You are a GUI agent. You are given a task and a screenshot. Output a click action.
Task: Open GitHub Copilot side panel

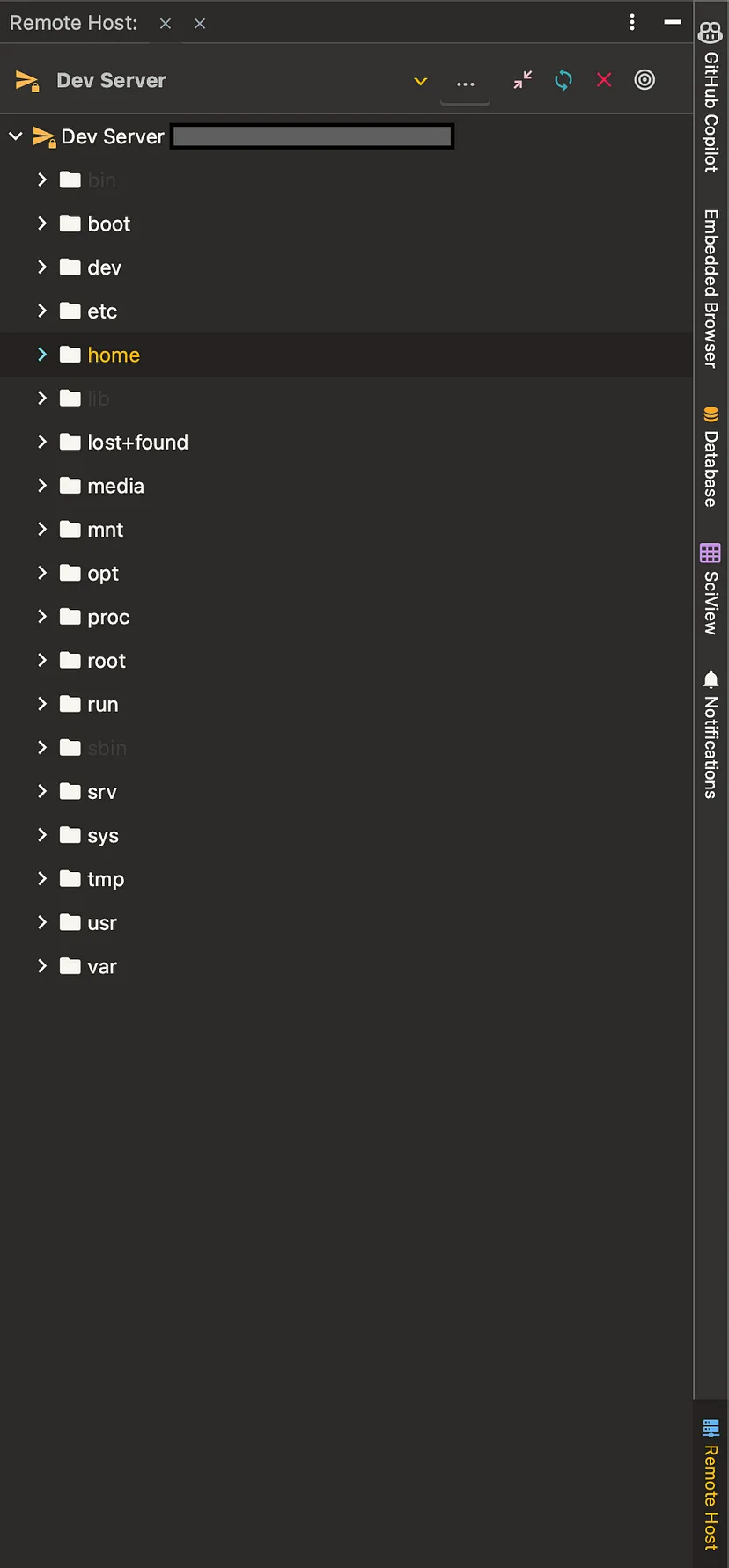click(x=711, y=97)
